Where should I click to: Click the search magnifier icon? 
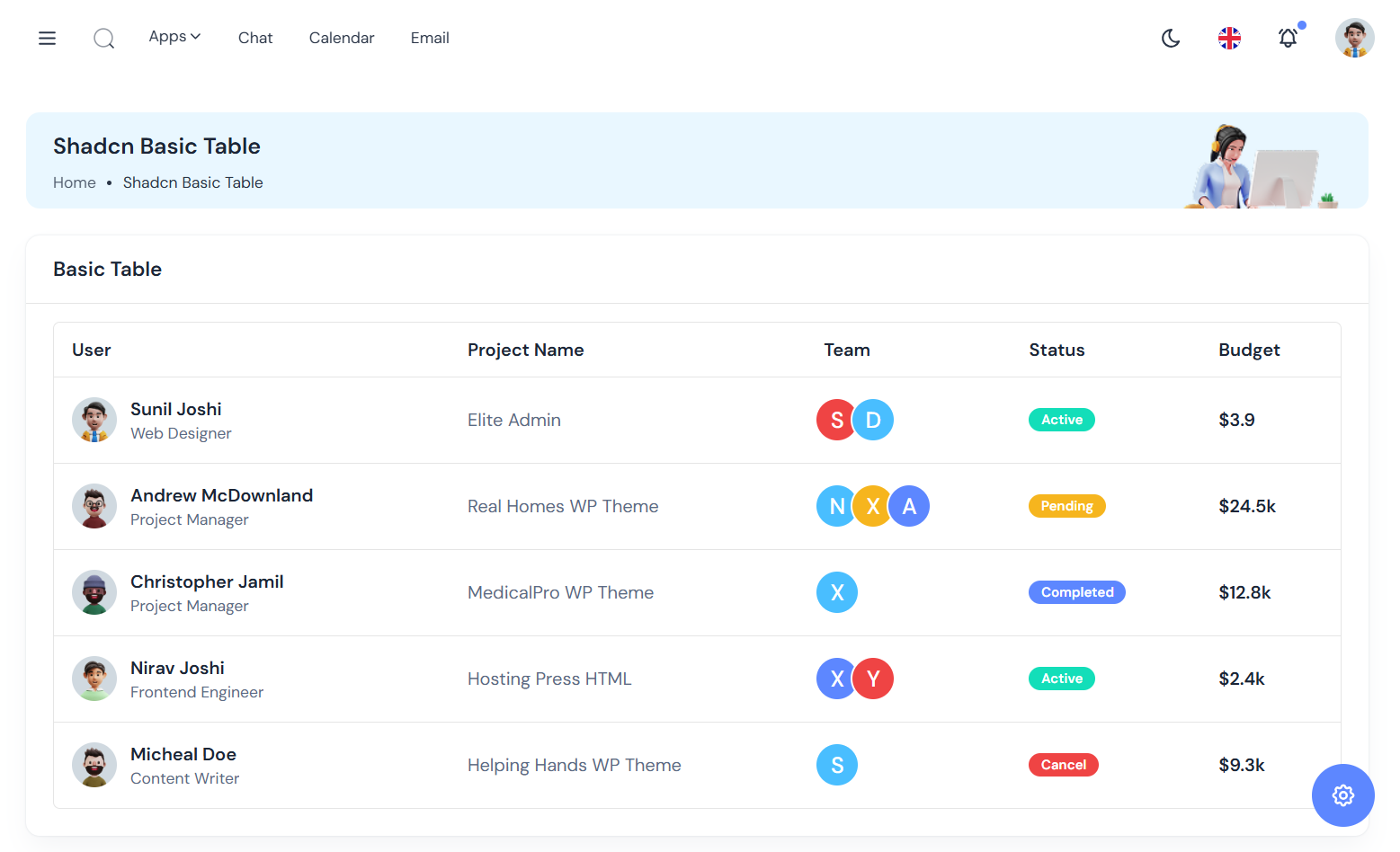pyautogui.click(x=104, y=38)
